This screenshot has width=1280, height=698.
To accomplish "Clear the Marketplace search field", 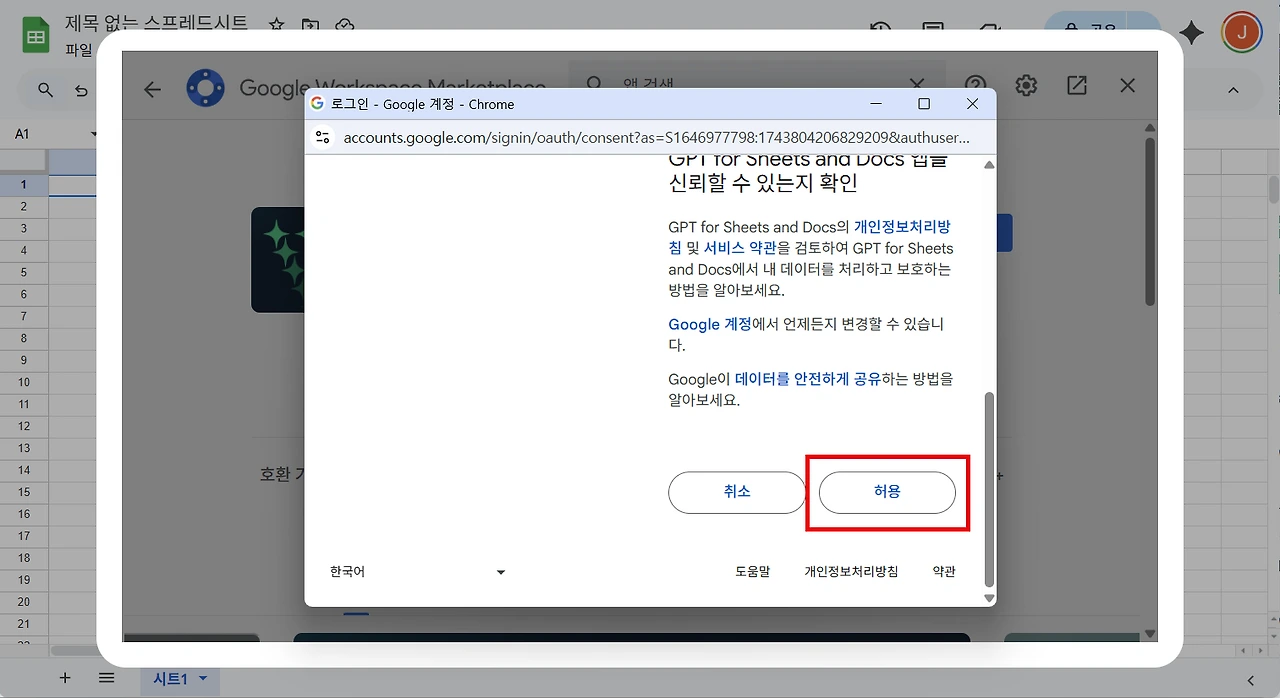I will point(917,85).
